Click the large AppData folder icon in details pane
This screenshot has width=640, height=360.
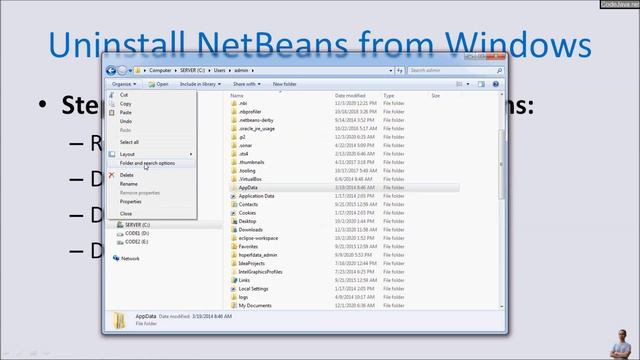(120, 320)
